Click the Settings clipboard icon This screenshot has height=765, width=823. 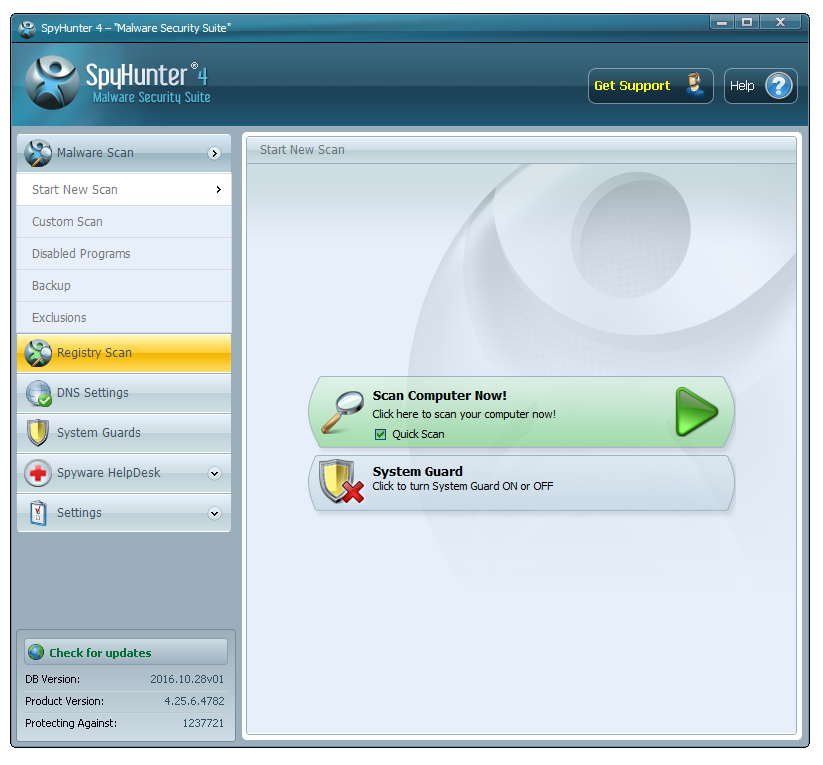[38, 513]
